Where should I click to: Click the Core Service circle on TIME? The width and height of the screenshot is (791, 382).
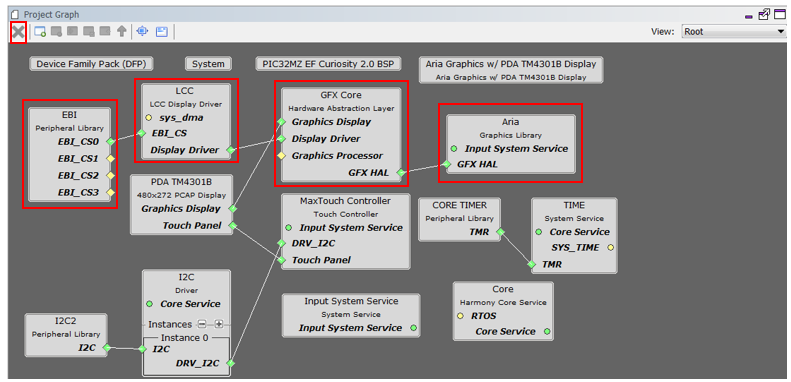tap(539, 232)
